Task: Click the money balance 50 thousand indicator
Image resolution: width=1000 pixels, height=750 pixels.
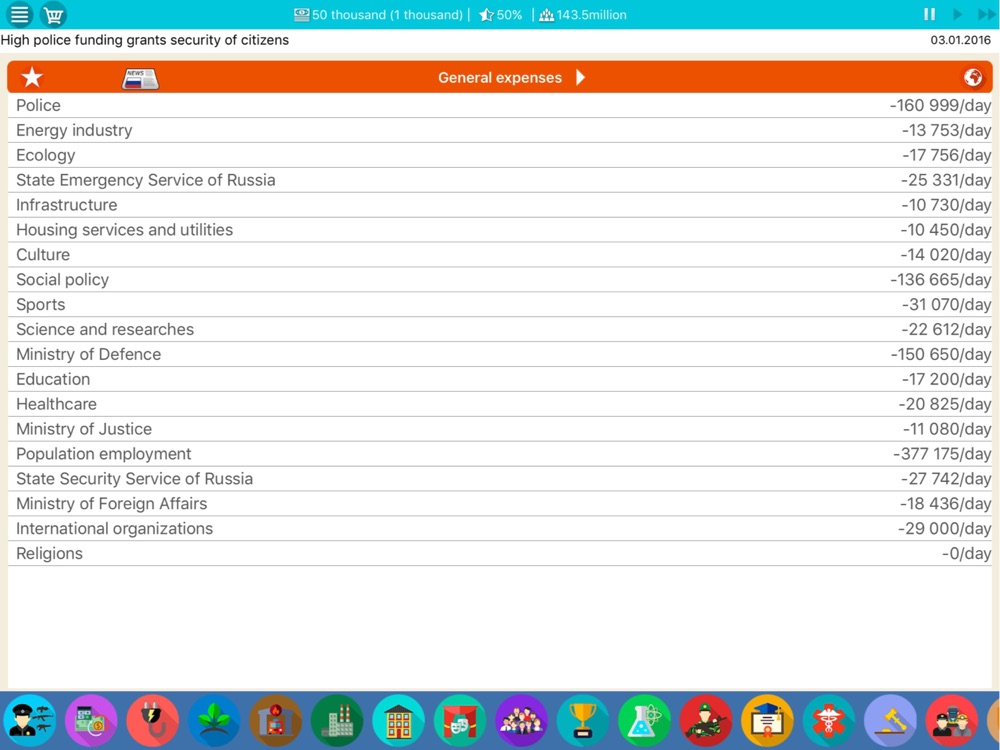Action: 379,15
